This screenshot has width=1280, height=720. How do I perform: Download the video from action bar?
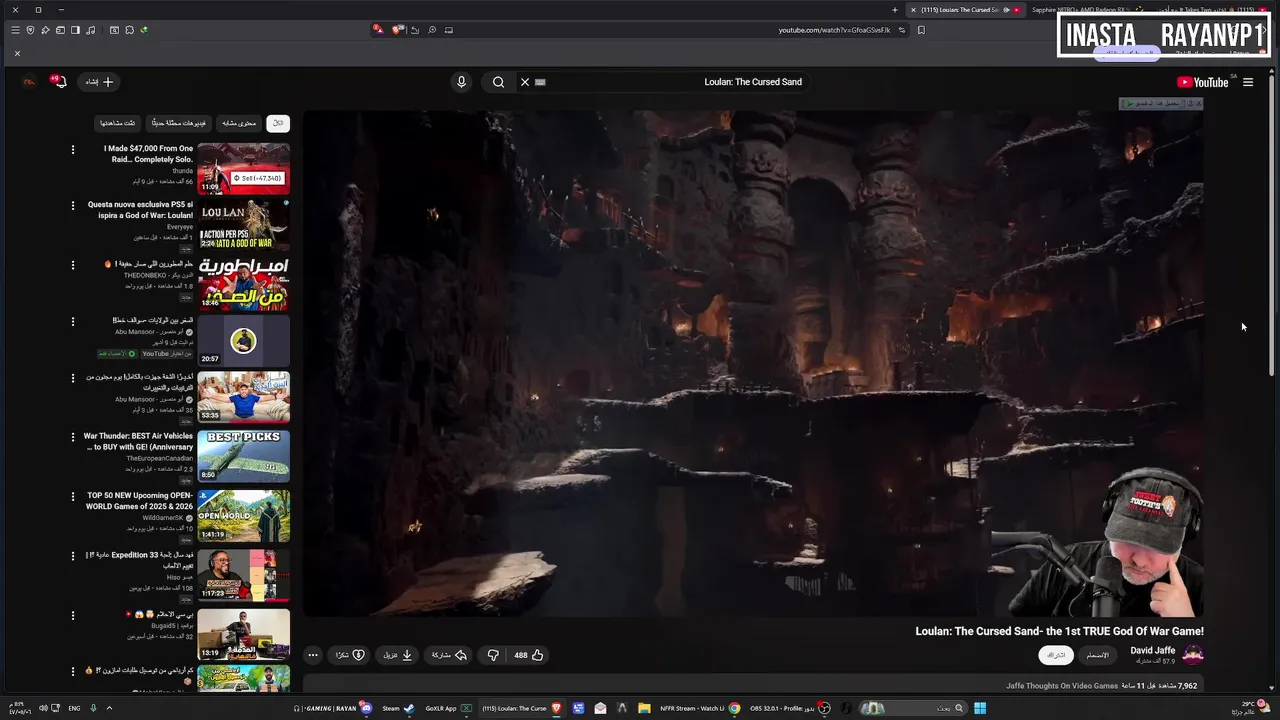398,655
